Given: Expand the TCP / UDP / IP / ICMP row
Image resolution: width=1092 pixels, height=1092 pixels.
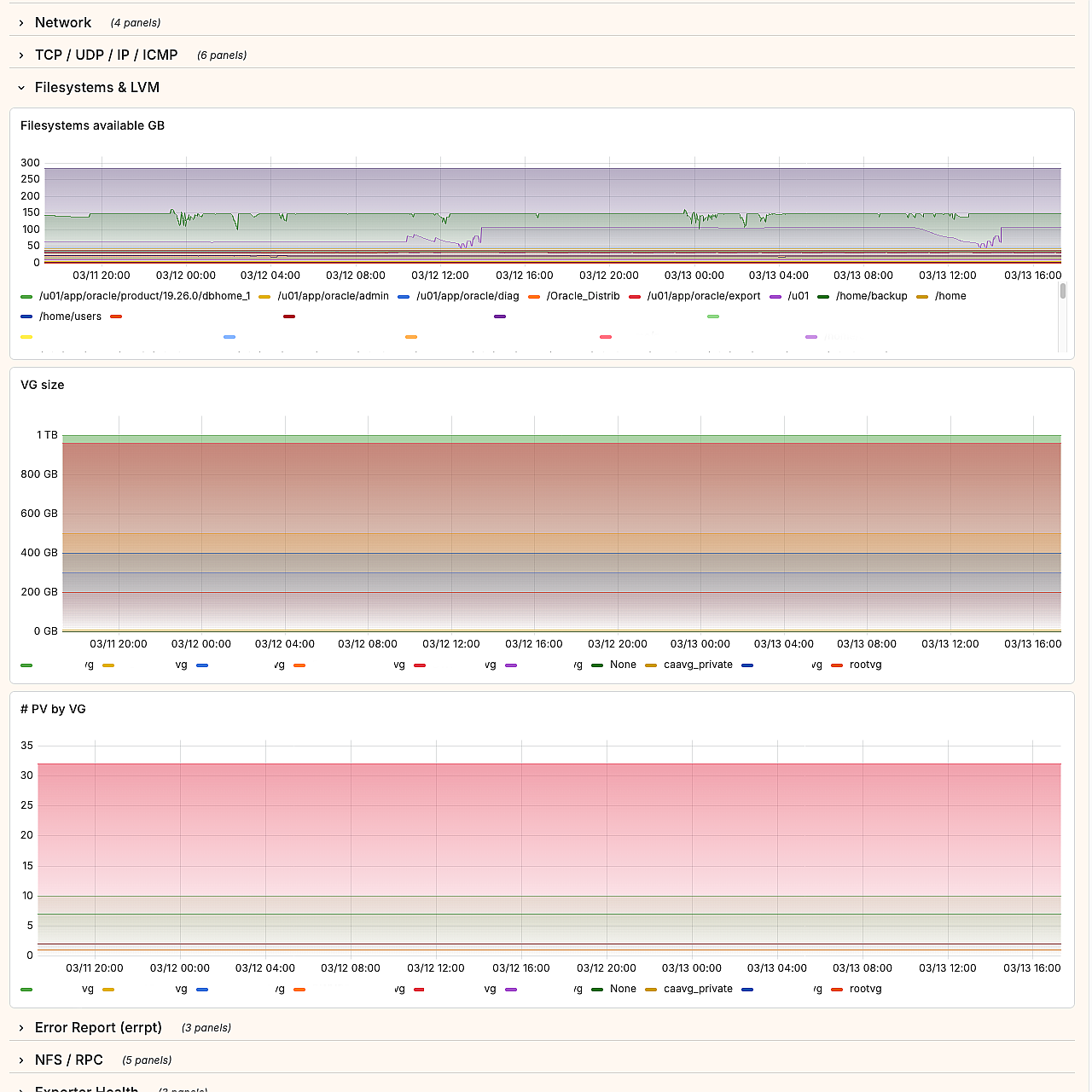Looking at the screenshot, I should point(21,55).
